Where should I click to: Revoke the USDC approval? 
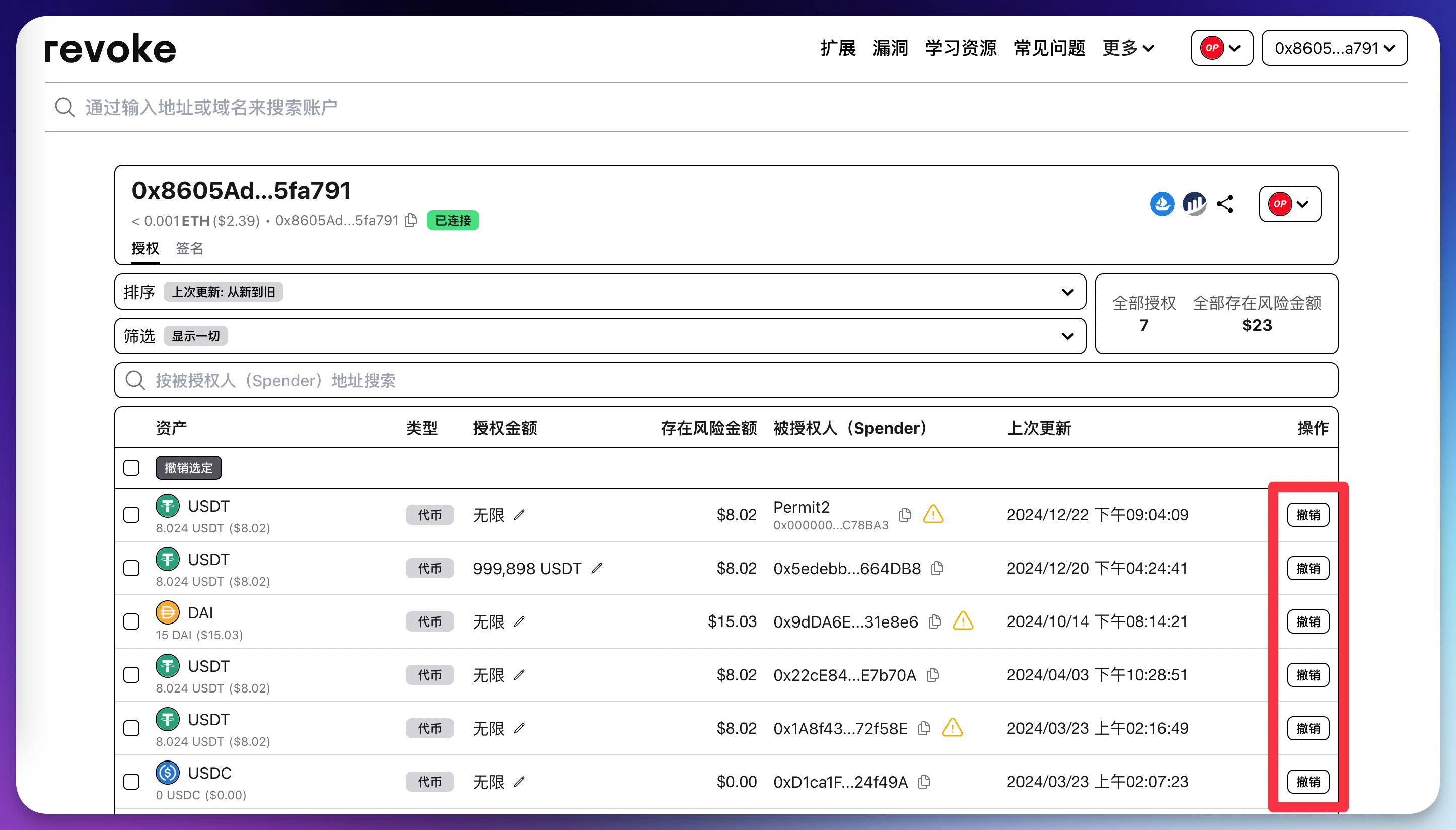(1308, 782)
